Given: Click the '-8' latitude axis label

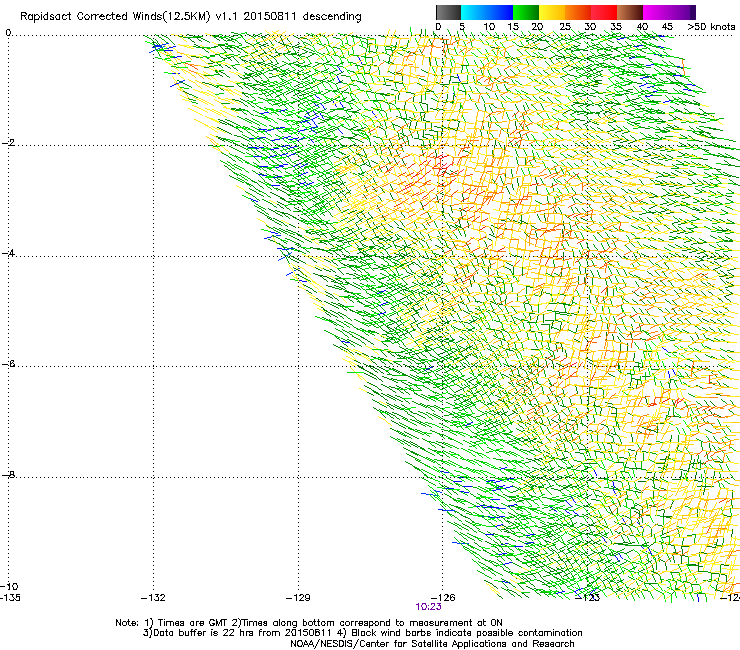Looking at the screenshot, I should click(x=8, y=474).
